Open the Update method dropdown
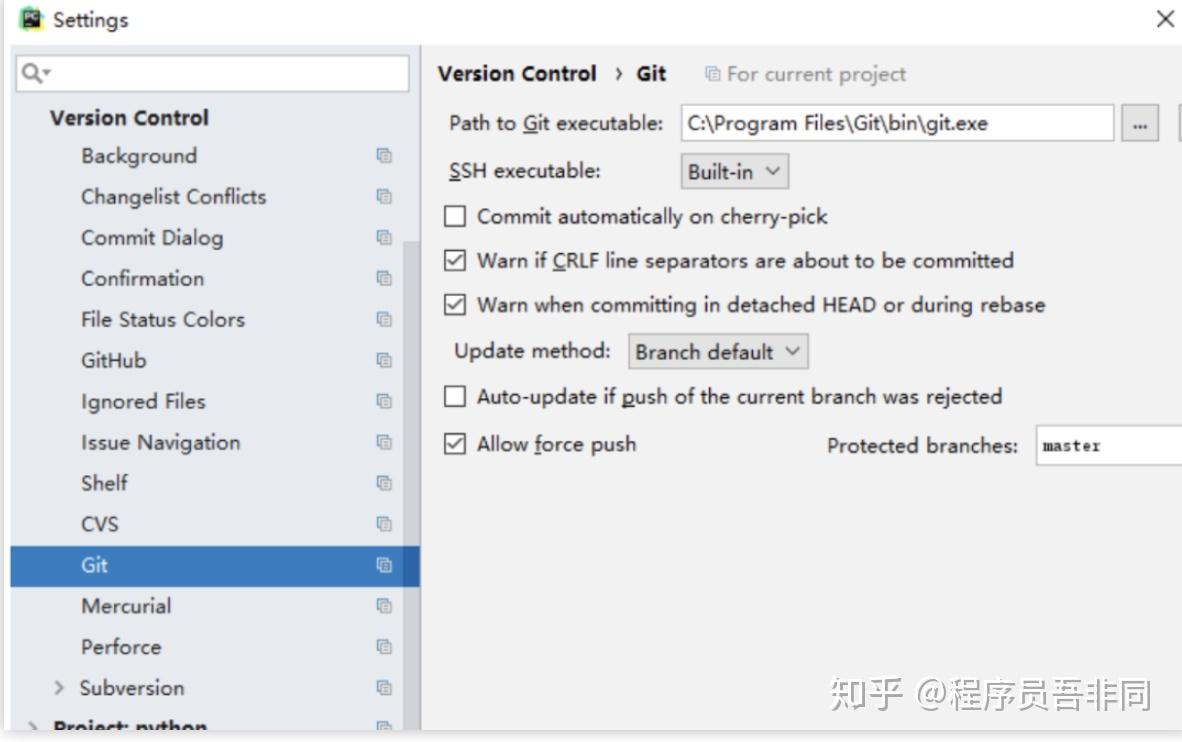This screenshot has height=742, width=1182. pyautogui.click(x=717, y=352)
